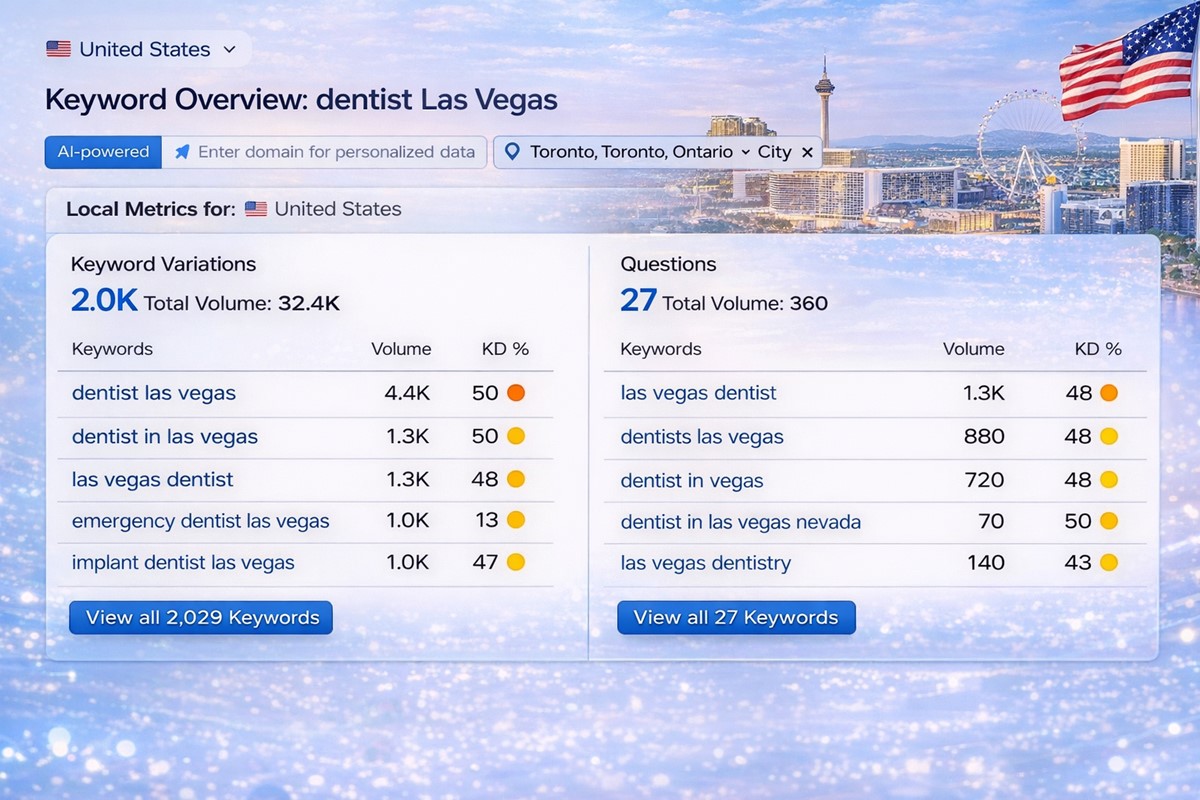
Task: Select the Questions section header
Action: [668, 264]
